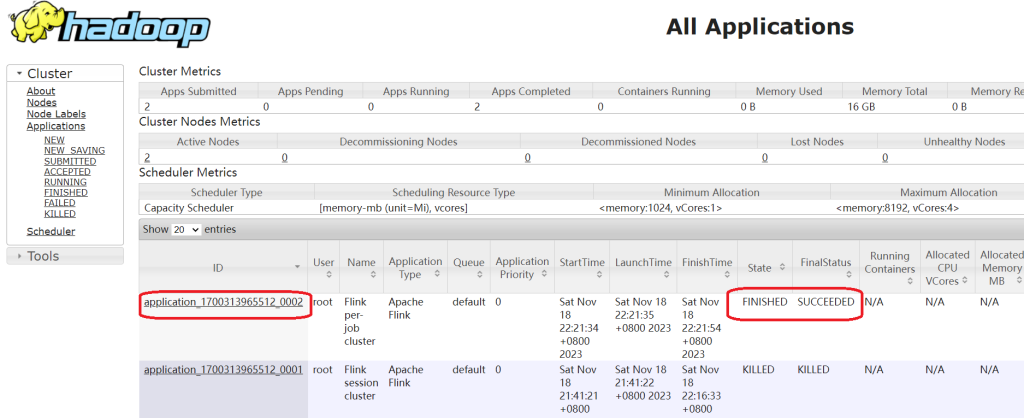Sort table by ID column arrow
This screenshot has width=1024, height=418.
pos(296,267)
